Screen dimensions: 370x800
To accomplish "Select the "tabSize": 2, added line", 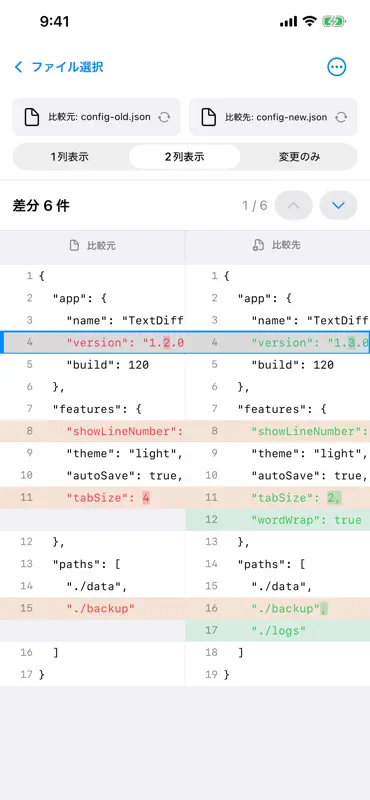I will coord(278,497).
